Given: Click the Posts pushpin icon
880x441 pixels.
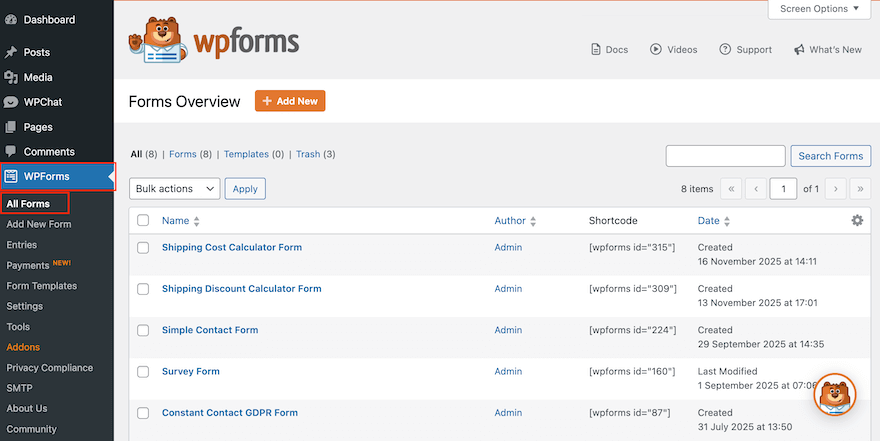Looking at the screenshot, I should 11,52.
